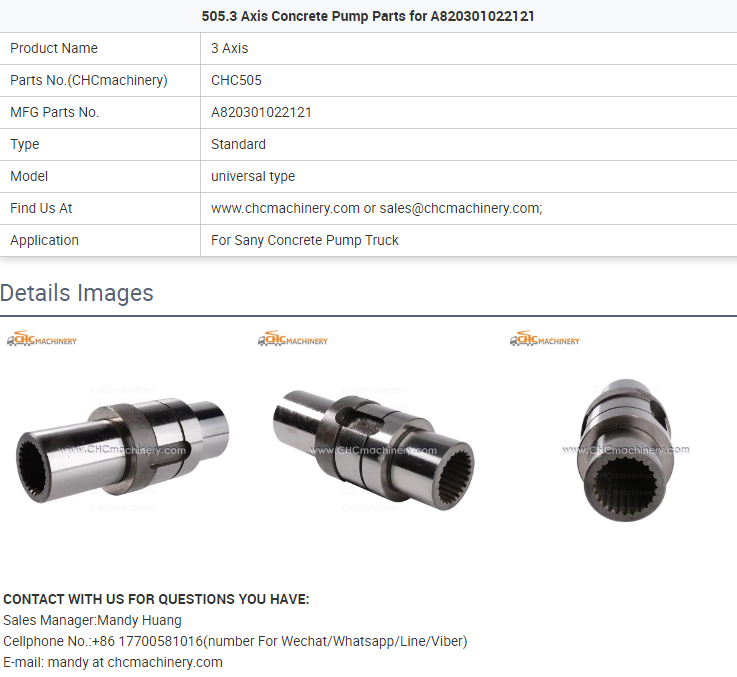Click the Standard type value cell
The image size is (737, 677).
coord(469,144)
